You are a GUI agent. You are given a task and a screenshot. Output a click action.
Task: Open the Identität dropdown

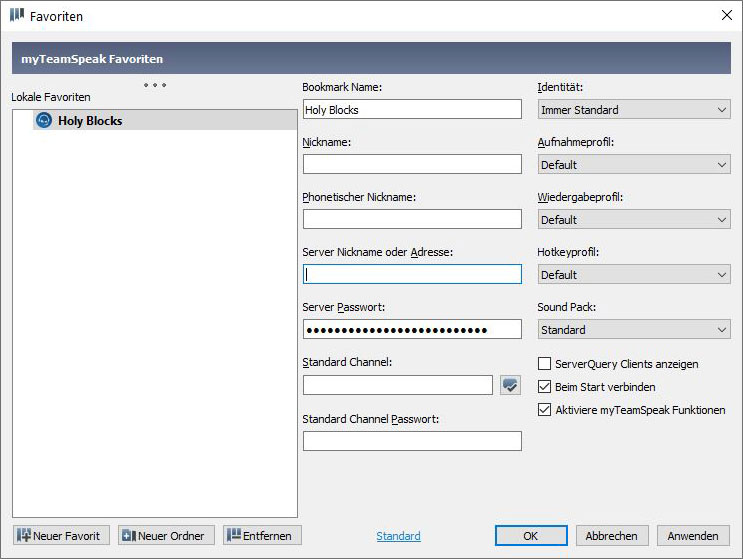tap(634, 110)
